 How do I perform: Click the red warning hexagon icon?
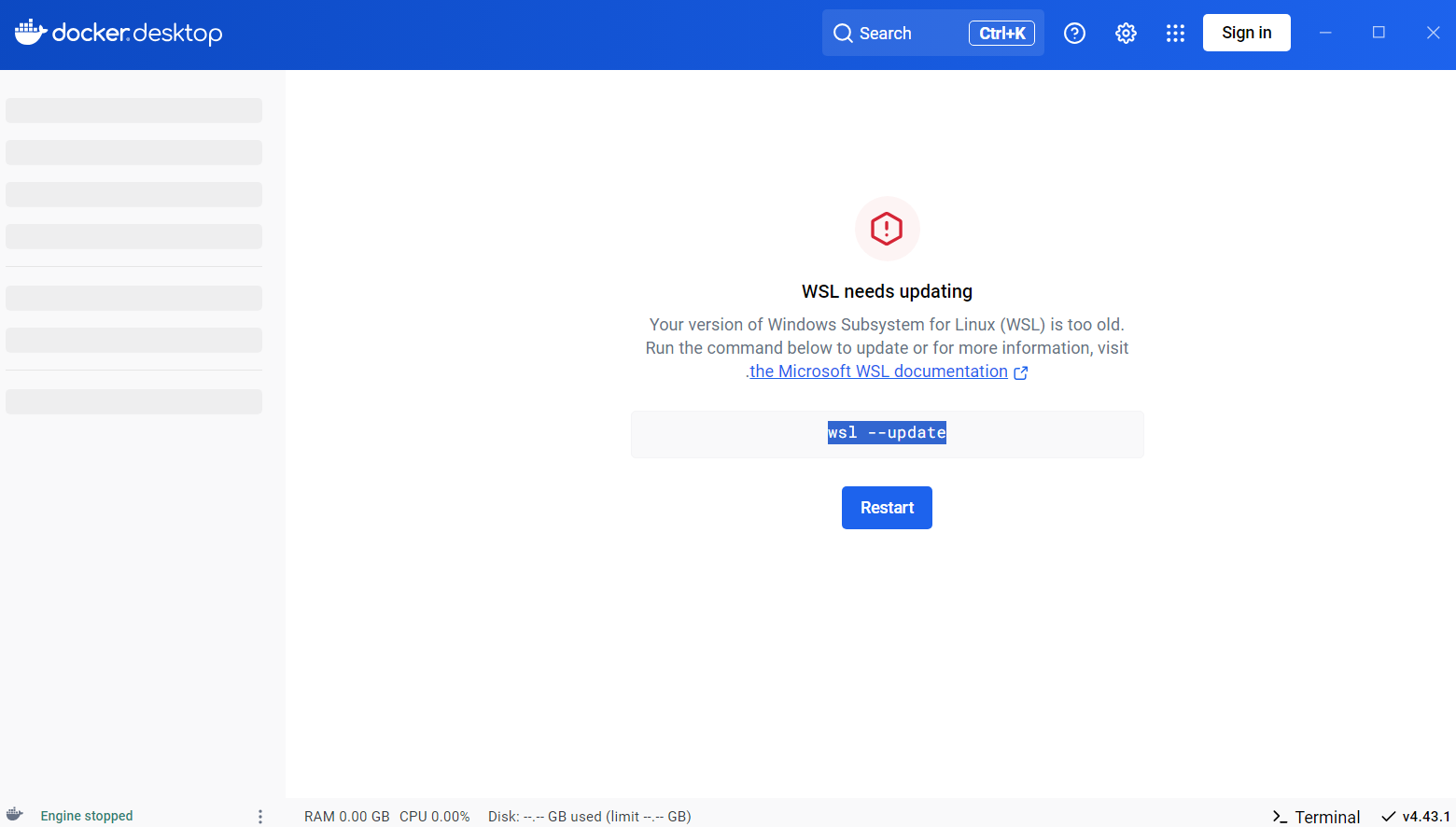tap(887, 228)
